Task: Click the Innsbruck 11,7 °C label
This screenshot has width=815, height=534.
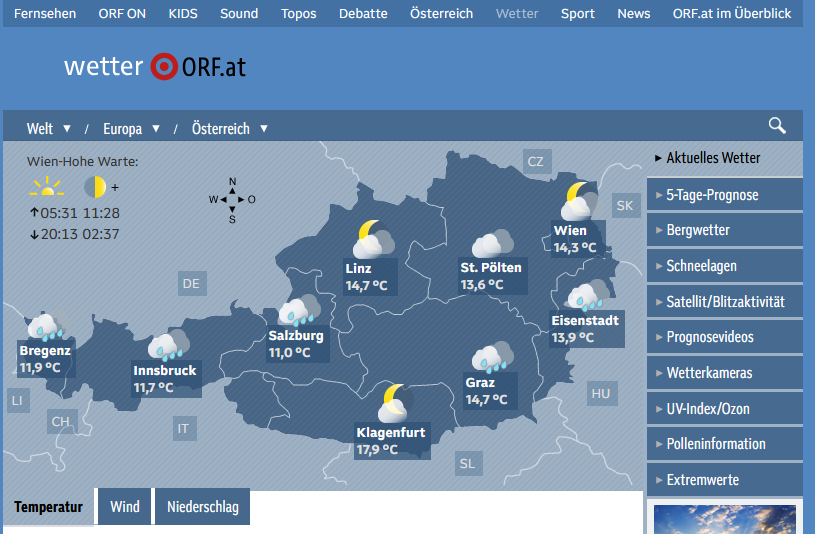Action: (x=165, y=379)
